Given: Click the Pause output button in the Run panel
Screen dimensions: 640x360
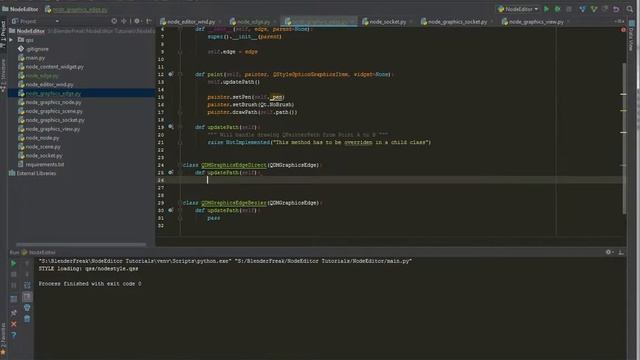Looking at the screenshot, I should coord(13,285).
